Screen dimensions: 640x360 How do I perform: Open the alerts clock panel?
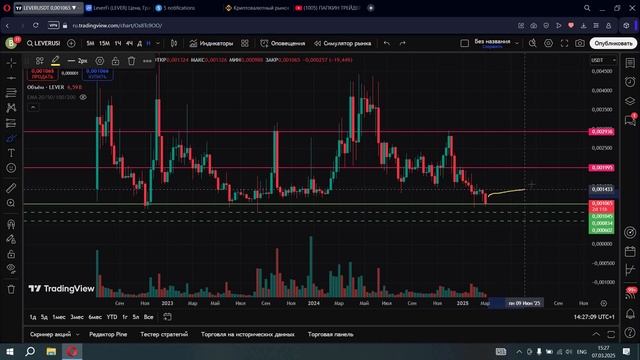click(x=630, y=82)
